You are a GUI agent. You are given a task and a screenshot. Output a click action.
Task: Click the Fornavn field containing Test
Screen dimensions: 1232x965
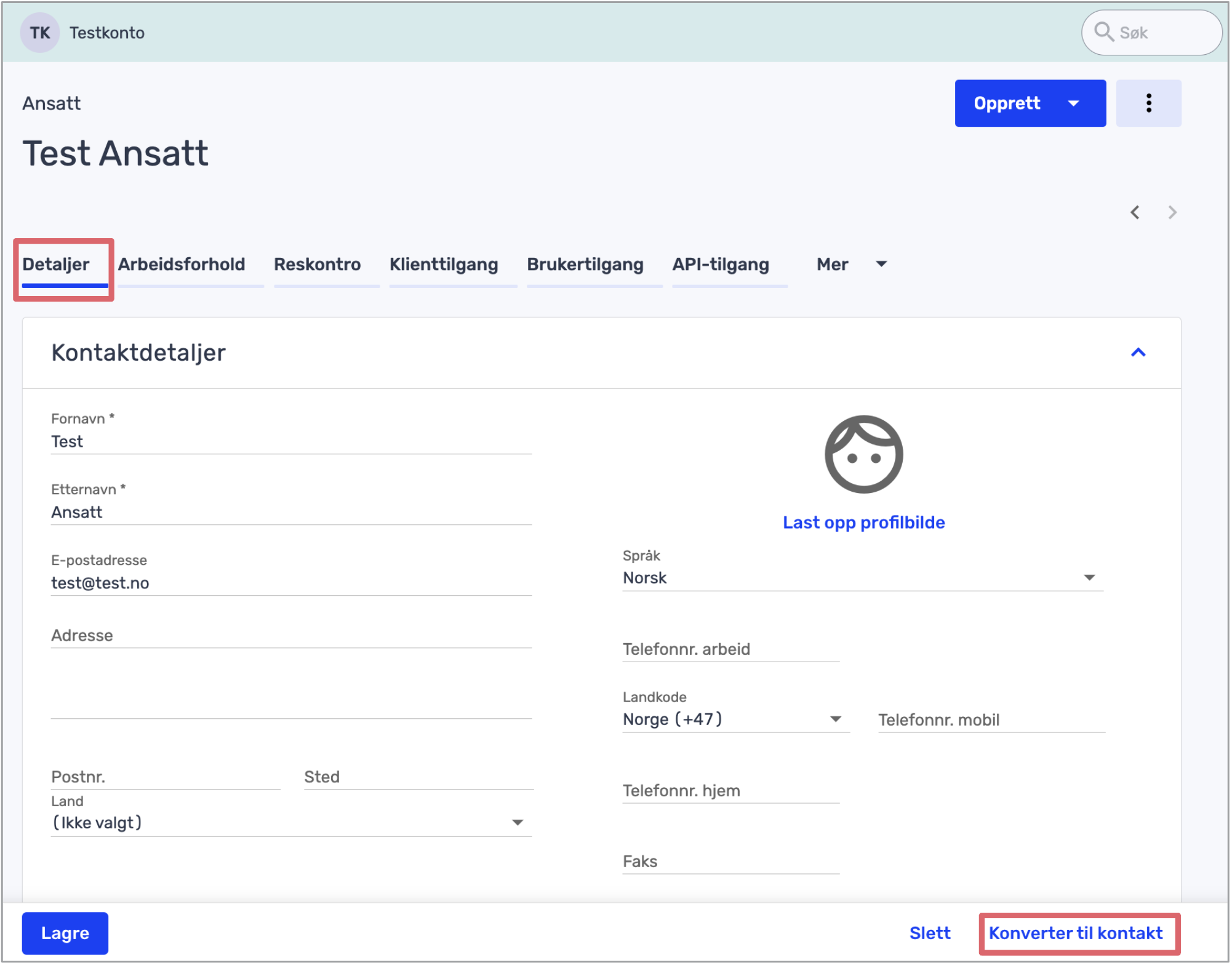click(x=291, y=442)
